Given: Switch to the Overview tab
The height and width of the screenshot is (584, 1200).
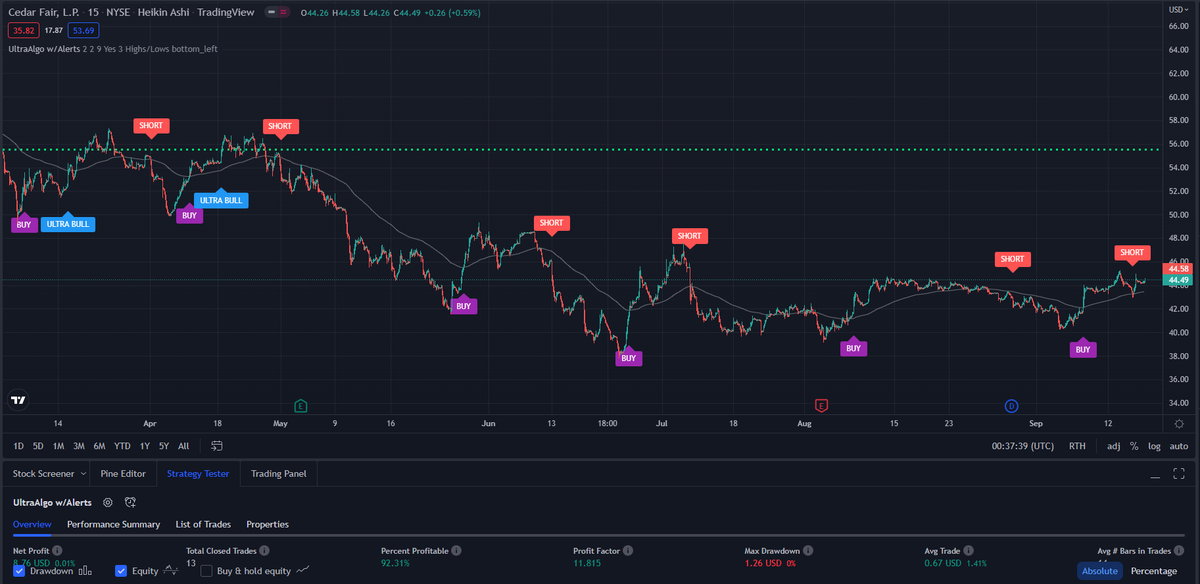Looking at the screenshot, I should (x=32, y=524).
